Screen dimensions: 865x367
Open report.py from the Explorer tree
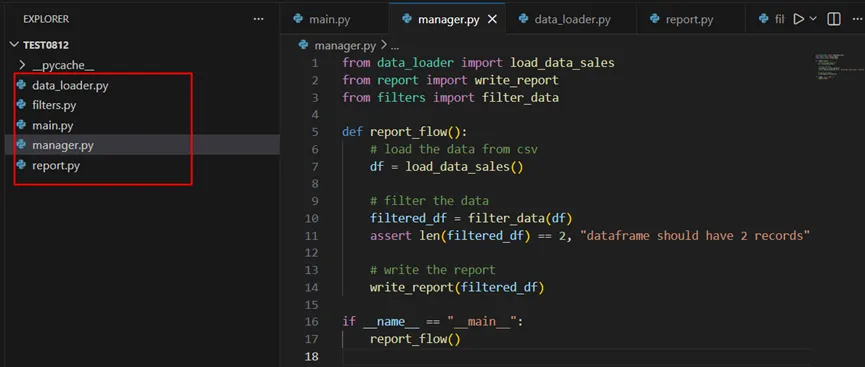(56, 165)
